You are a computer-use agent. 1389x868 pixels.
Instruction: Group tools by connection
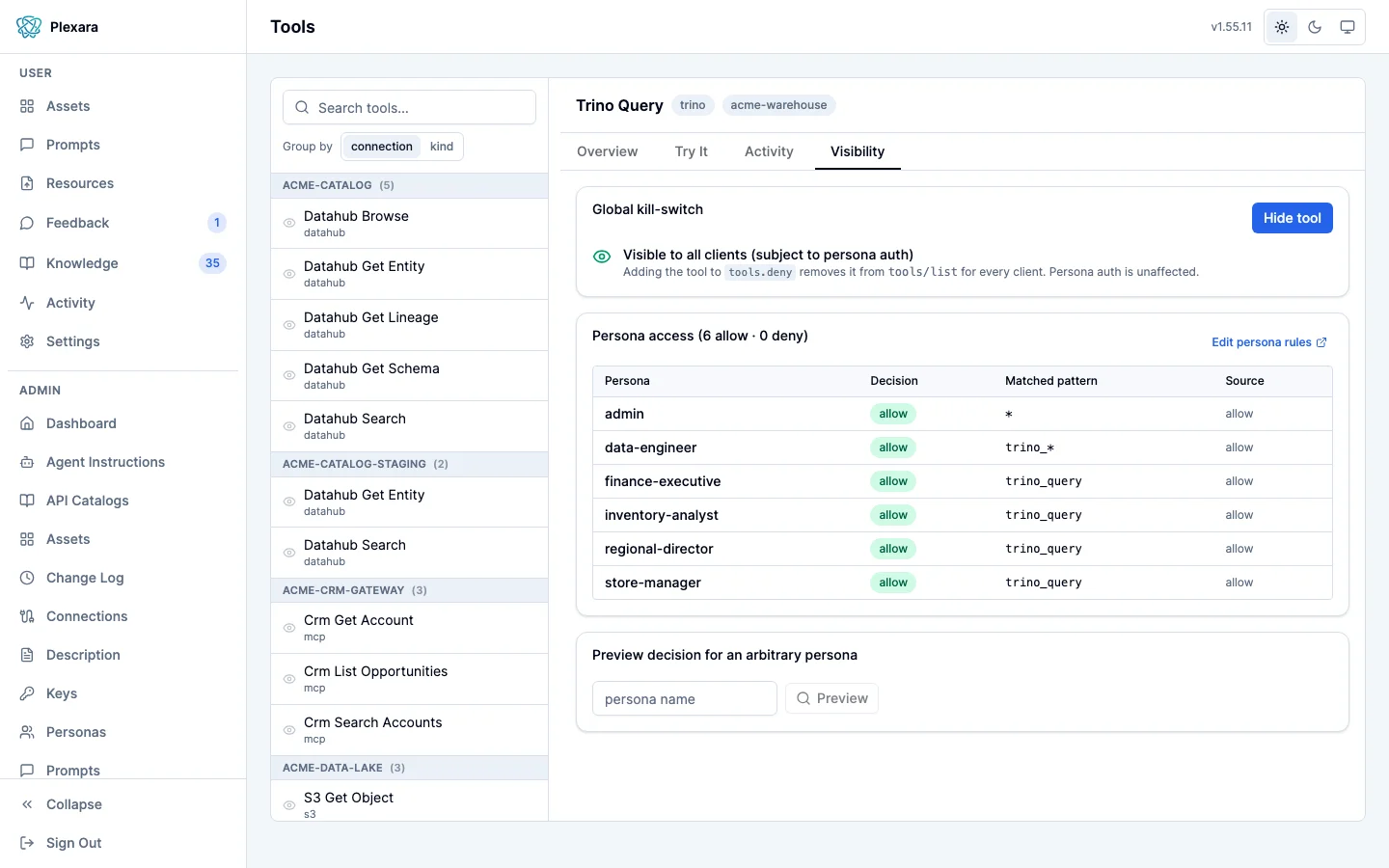click(x=381, y=147)
